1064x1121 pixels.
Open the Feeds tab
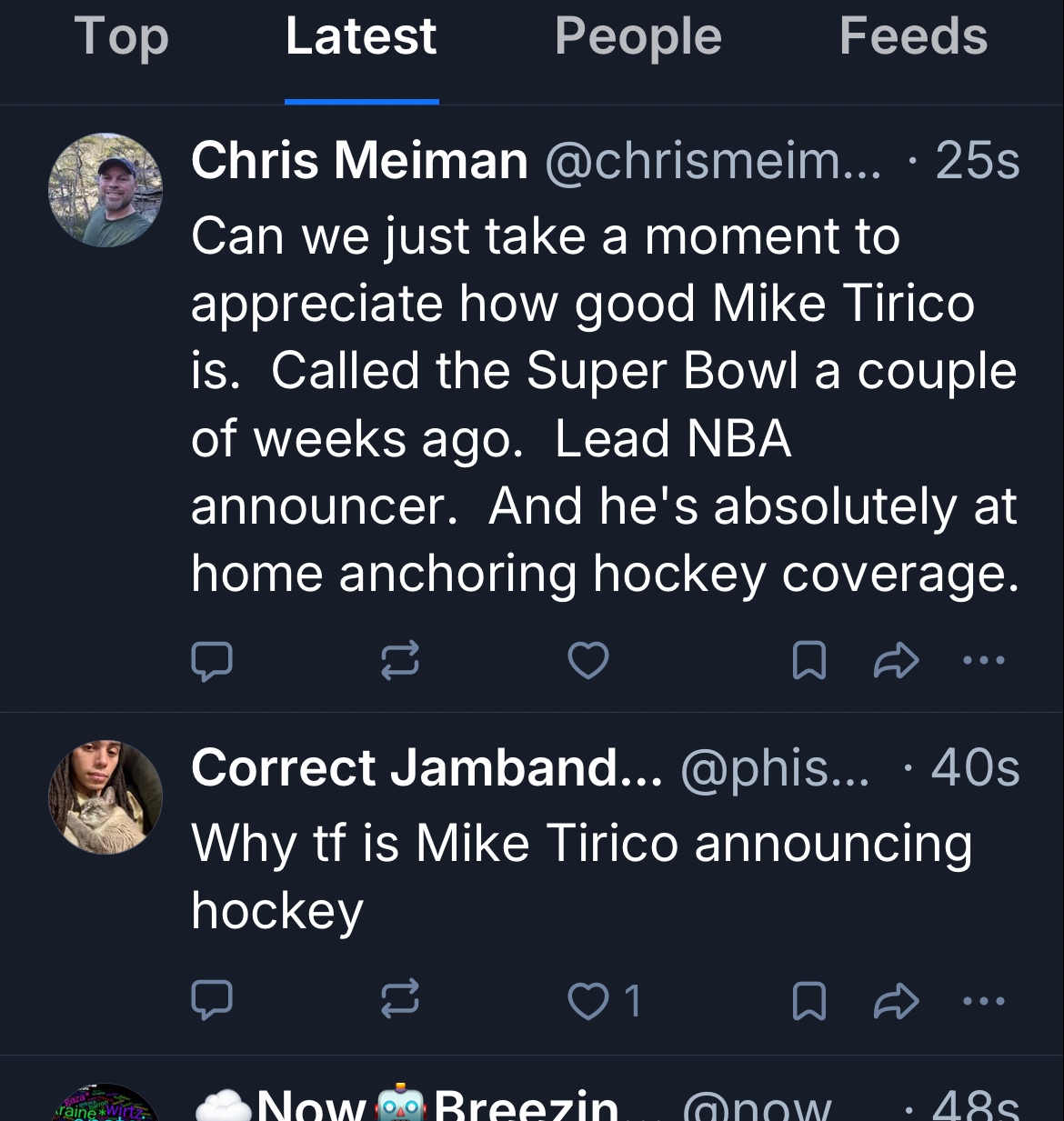click(913, 38)
